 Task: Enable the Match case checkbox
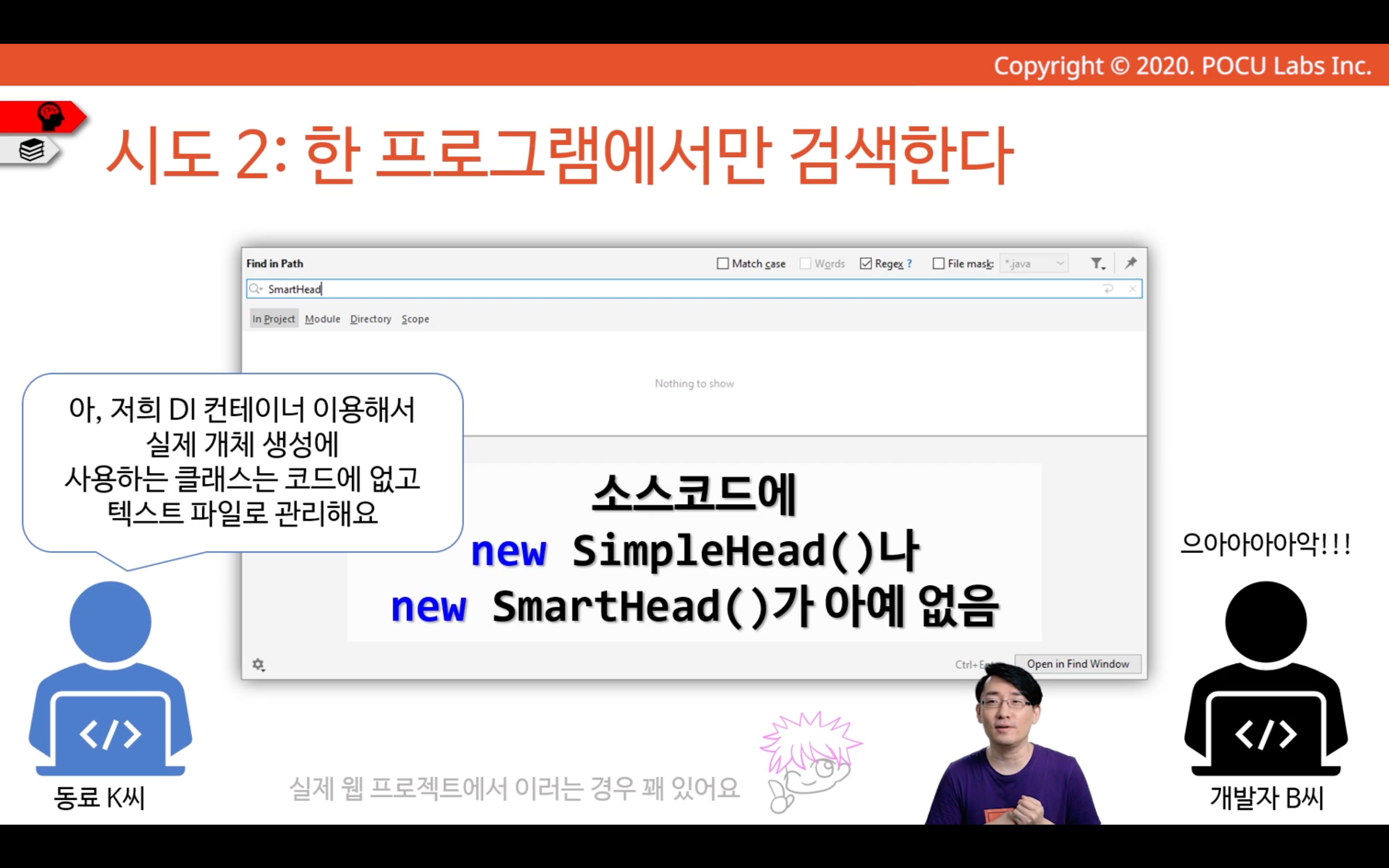(723, 264)
